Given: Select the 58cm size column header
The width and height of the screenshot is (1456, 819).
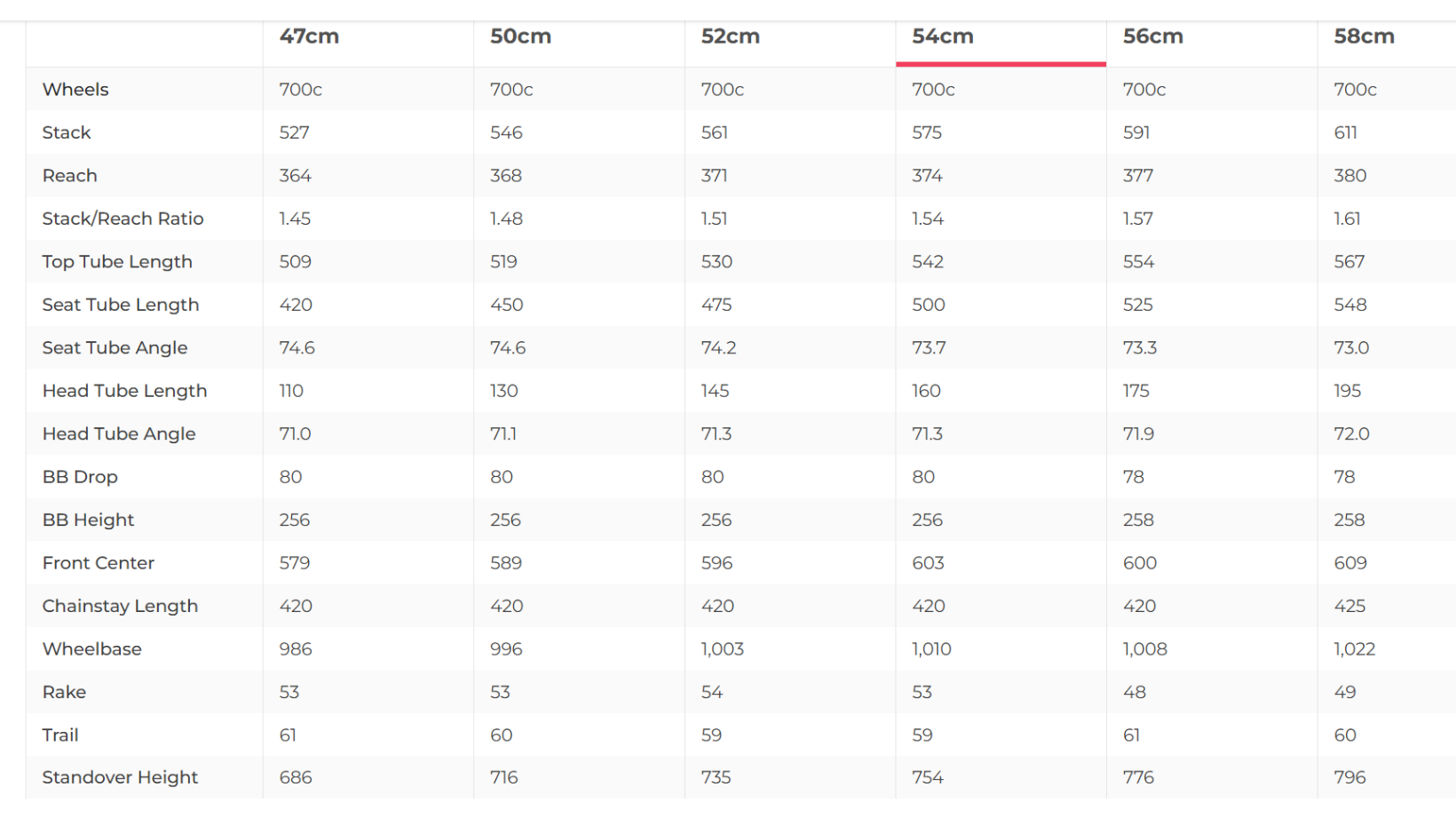Looking at the screenshot, I should pos(1364,36).
